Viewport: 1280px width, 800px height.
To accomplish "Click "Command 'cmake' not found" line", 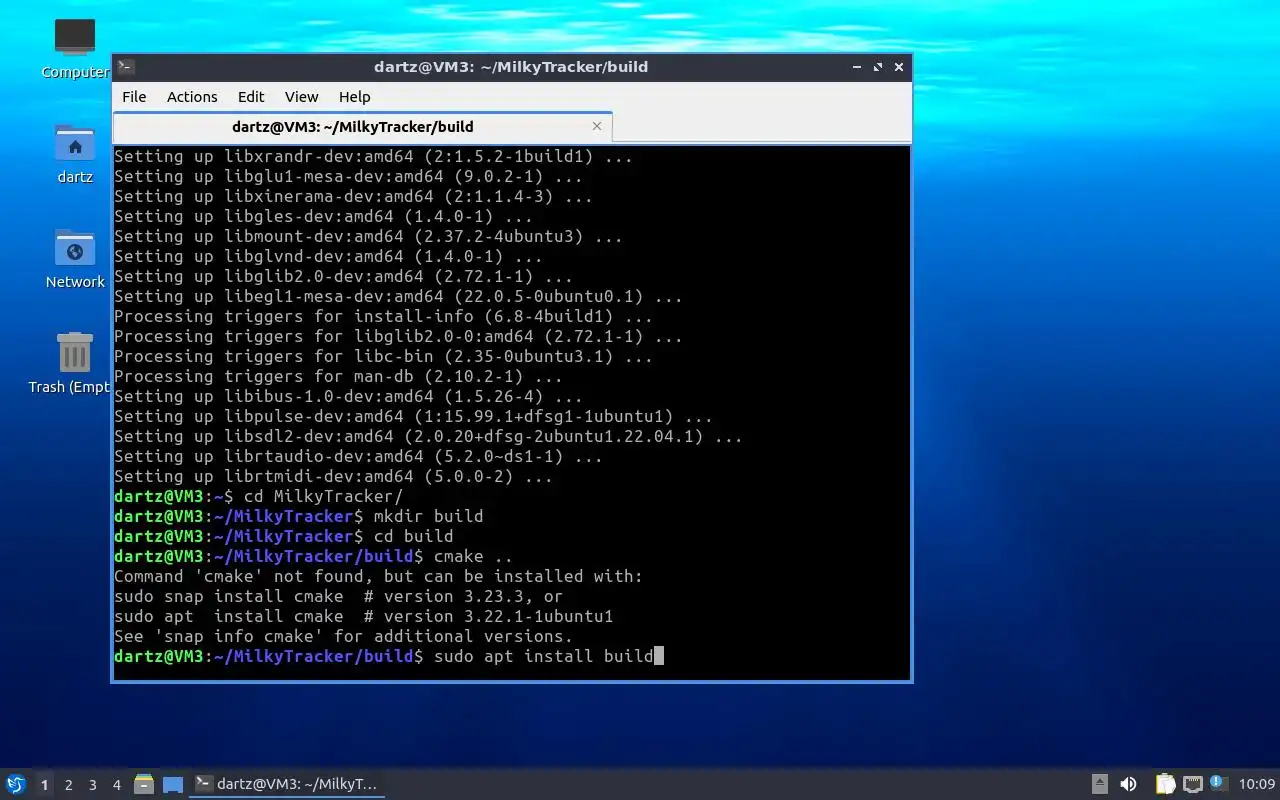I will point(379,576).
